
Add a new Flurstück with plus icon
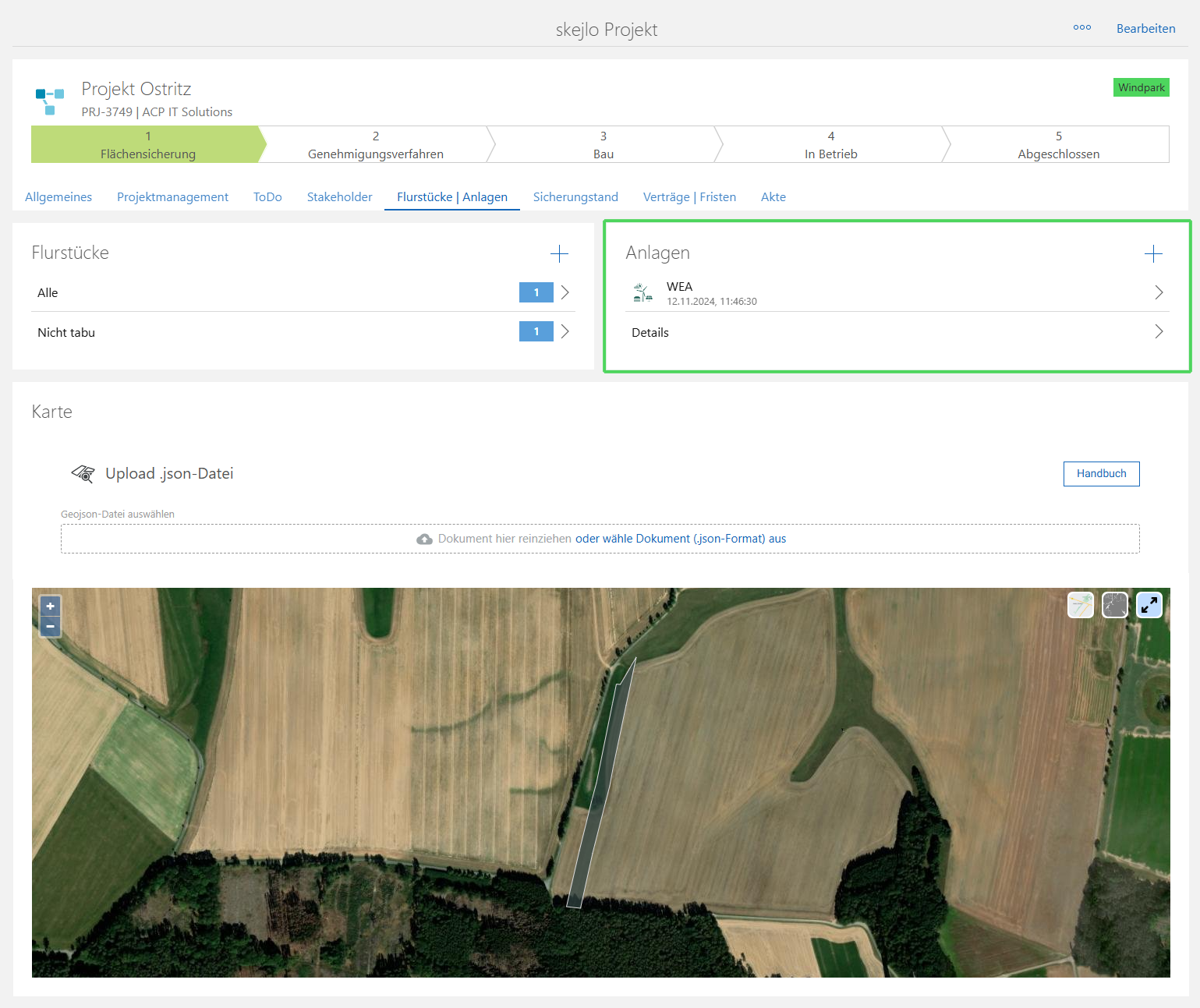[559, 253]
